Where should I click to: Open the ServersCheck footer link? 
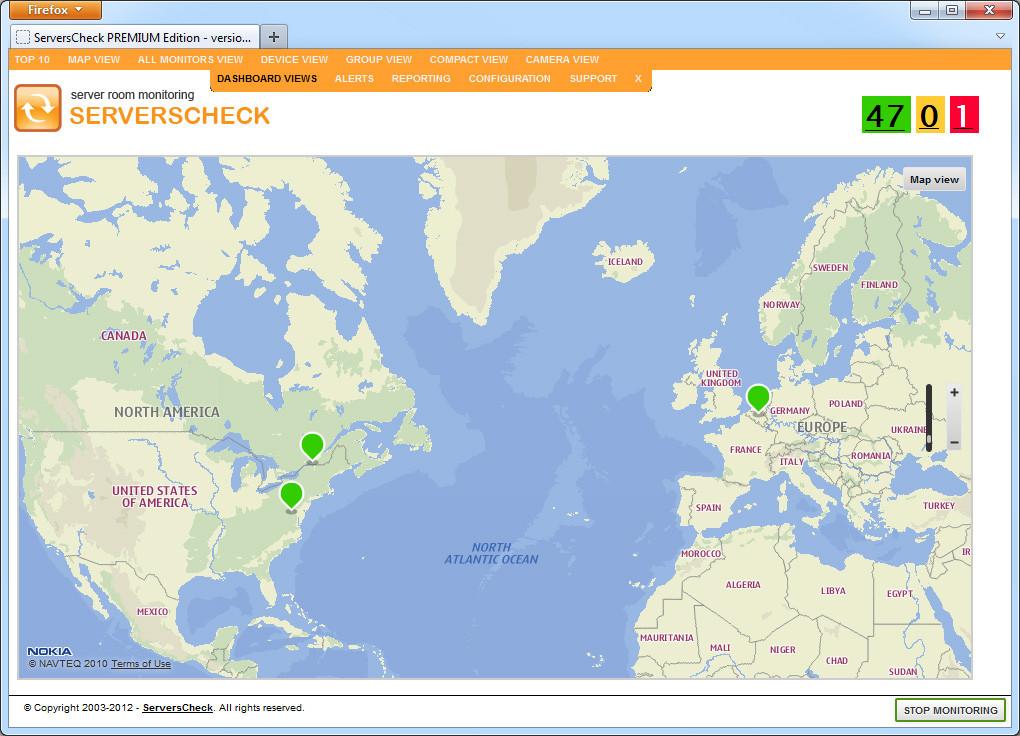pyautogui.click(x=178, y=708)
